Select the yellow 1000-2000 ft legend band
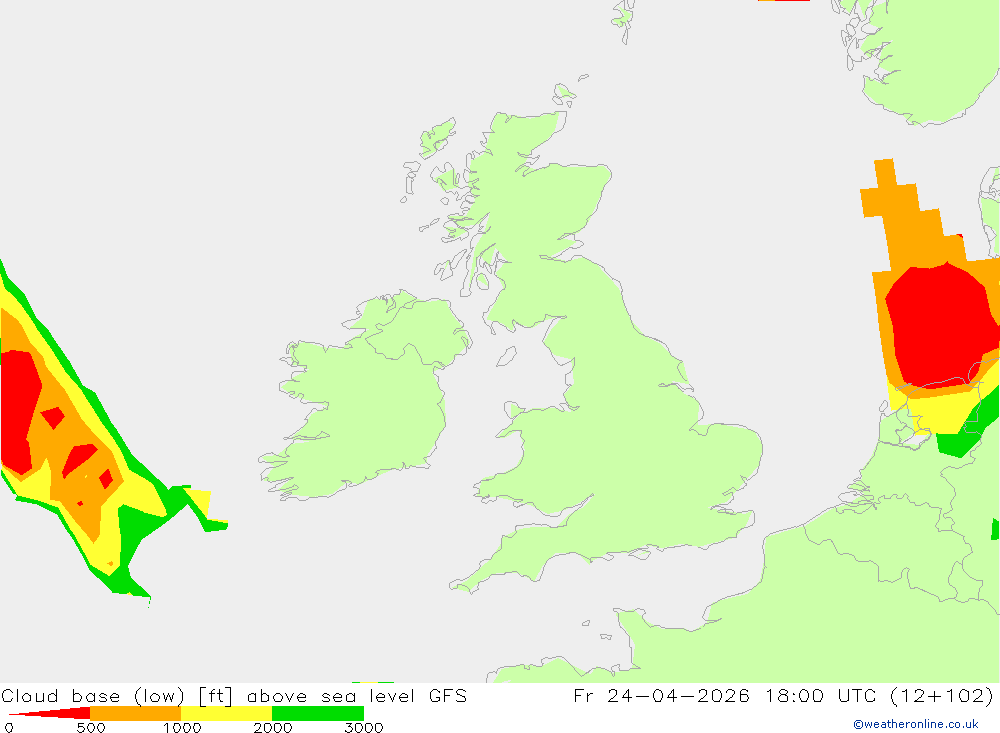Viewport: 1000px width, 733px height. point(226,713)
